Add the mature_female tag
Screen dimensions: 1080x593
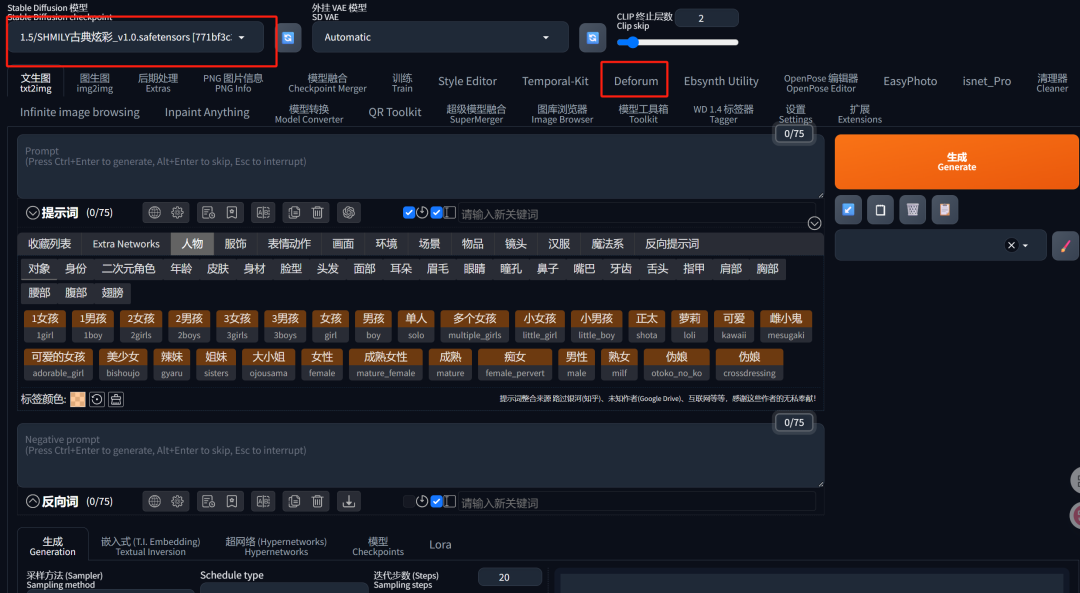coord(386,364)
